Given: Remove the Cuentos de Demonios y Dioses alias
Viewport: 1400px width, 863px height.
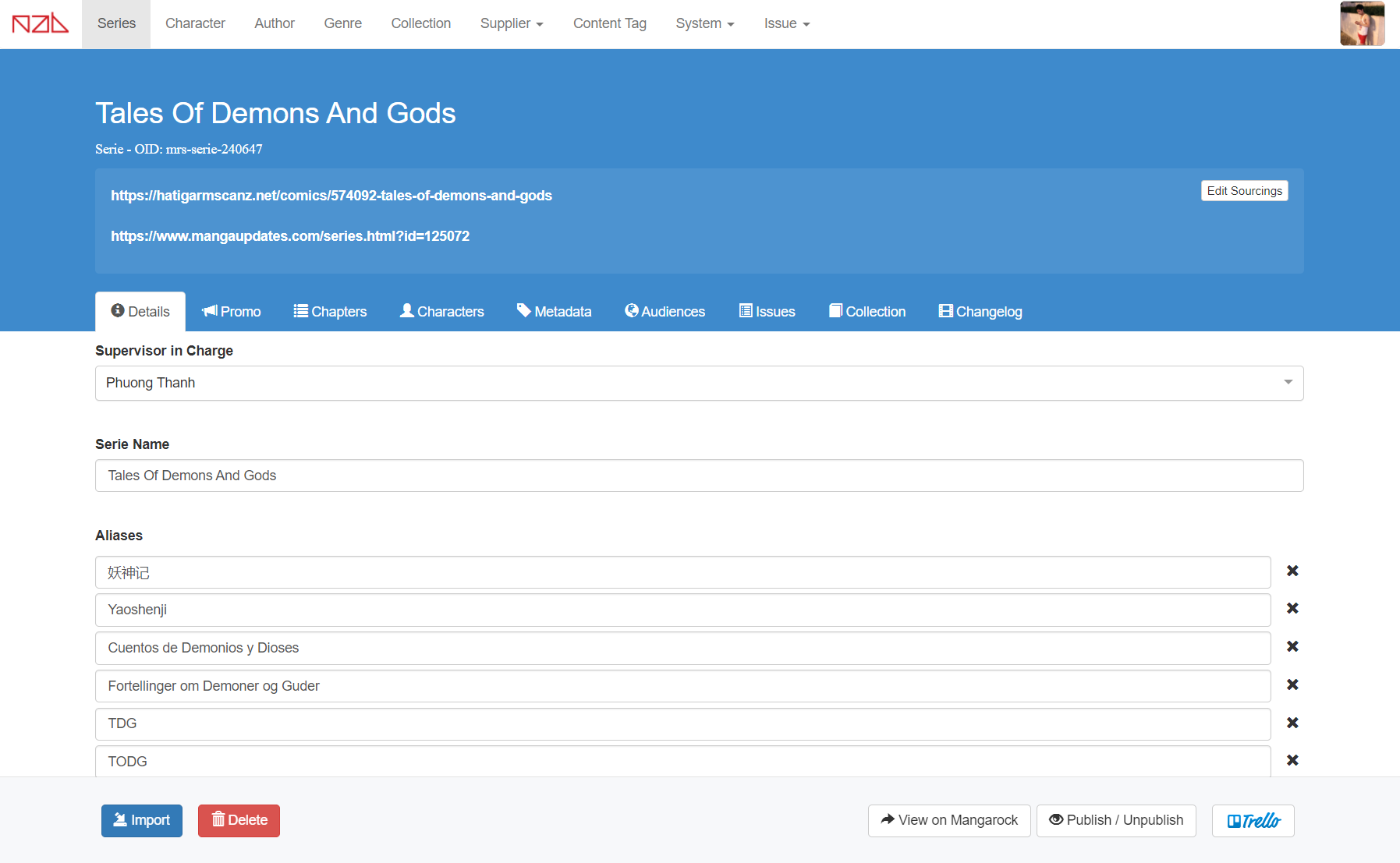Looking at the screenshot, I should click(1292, 647).
